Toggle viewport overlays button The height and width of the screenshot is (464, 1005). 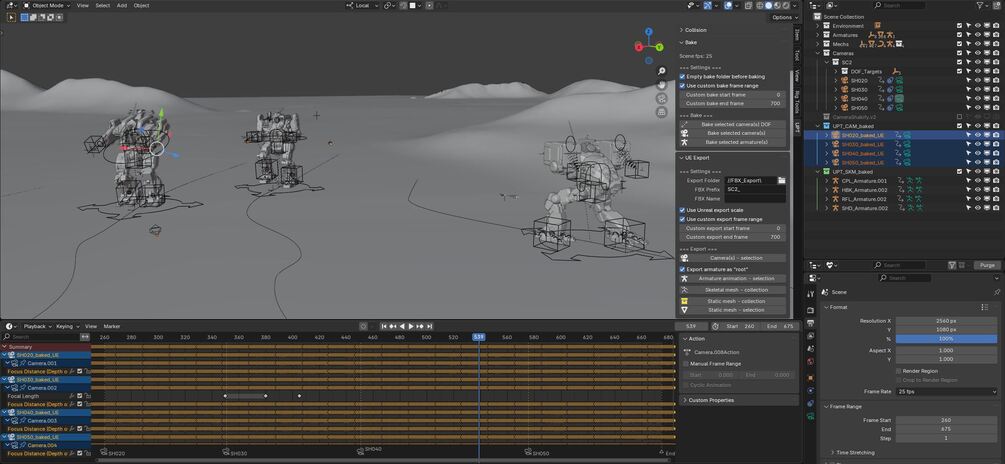click(729, 5)
